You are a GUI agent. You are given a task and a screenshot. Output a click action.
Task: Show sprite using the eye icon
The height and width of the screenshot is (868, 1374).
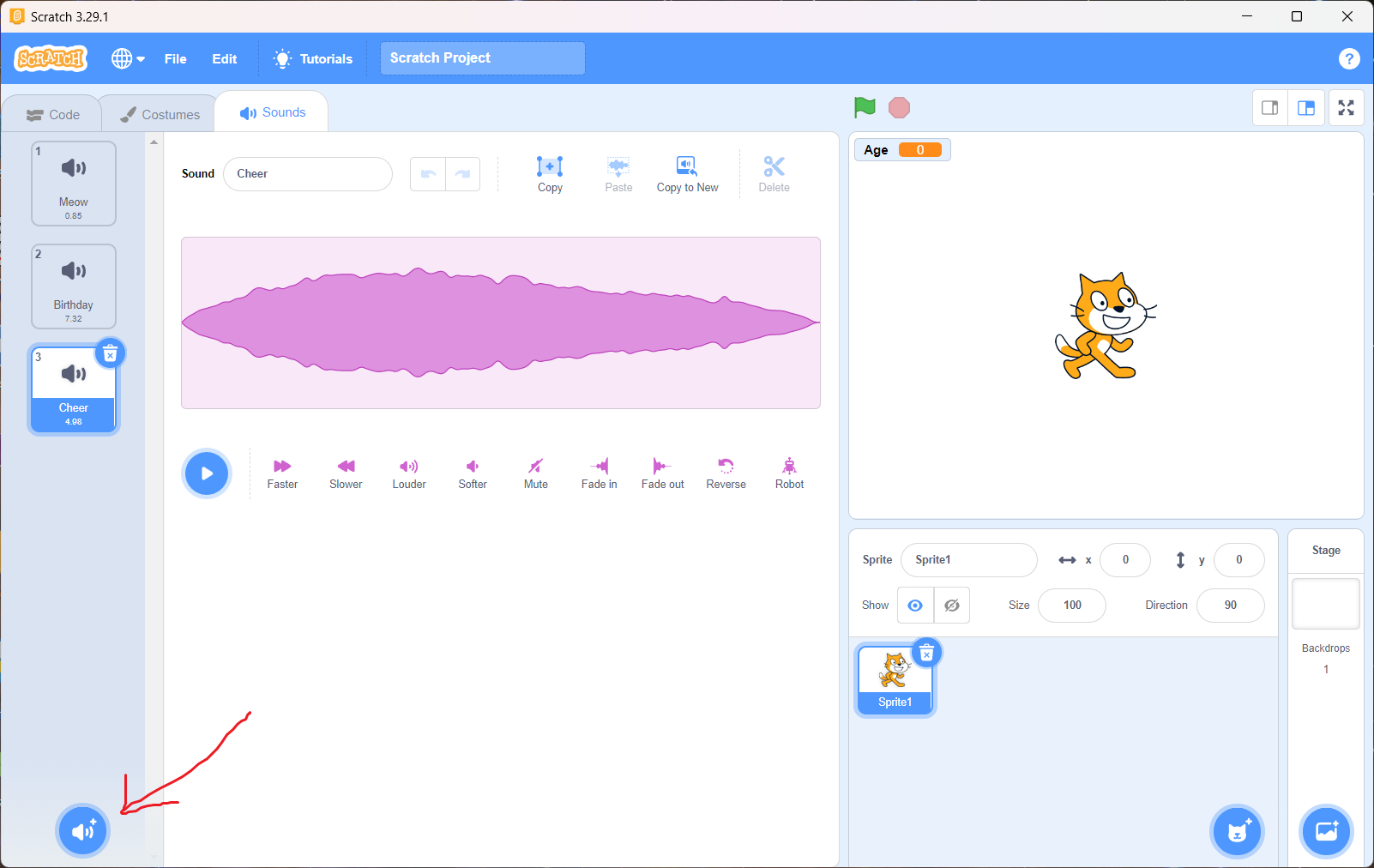(915, 606)
